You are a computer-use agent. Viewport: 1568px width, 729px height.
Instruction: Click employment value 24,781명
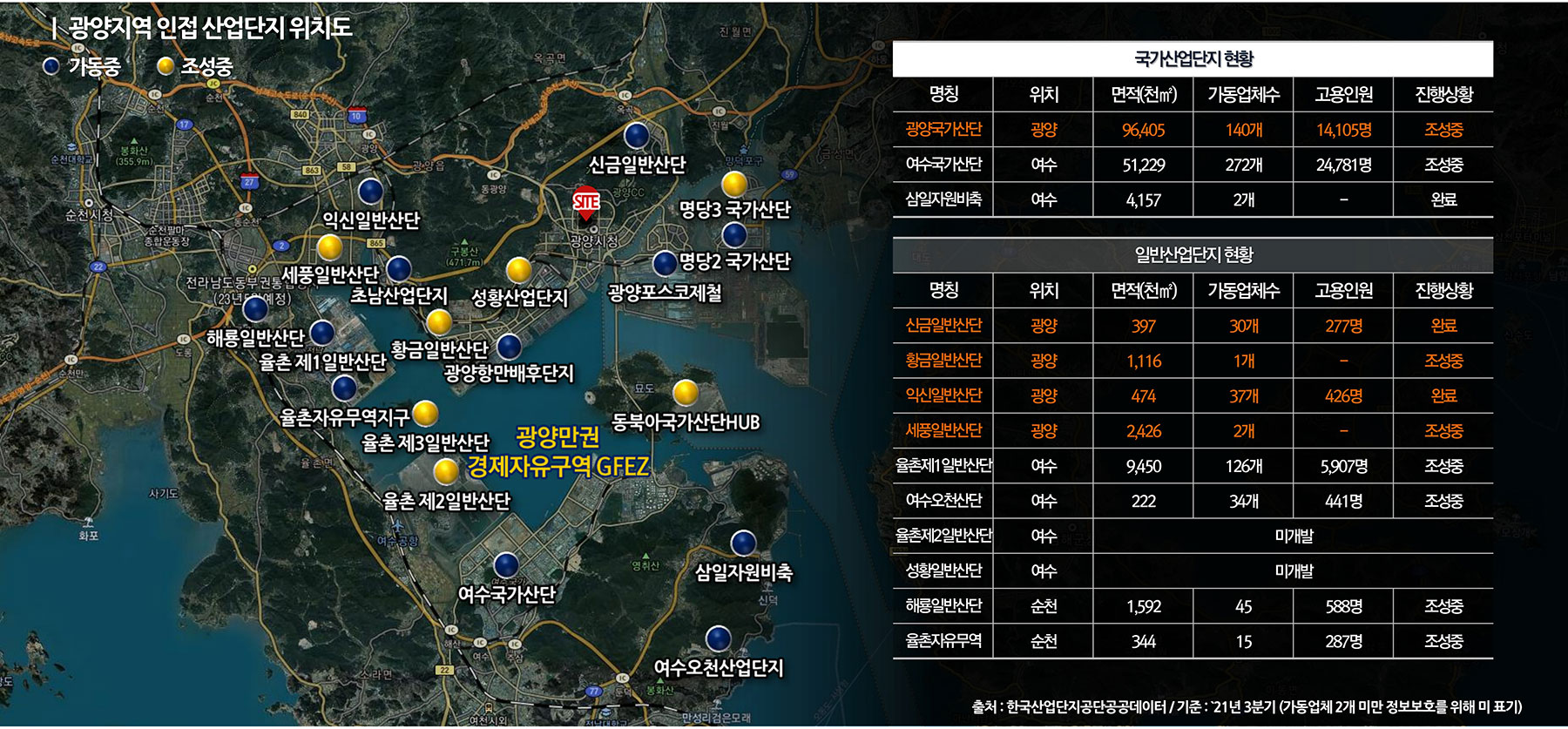(x=1344, y=165)
